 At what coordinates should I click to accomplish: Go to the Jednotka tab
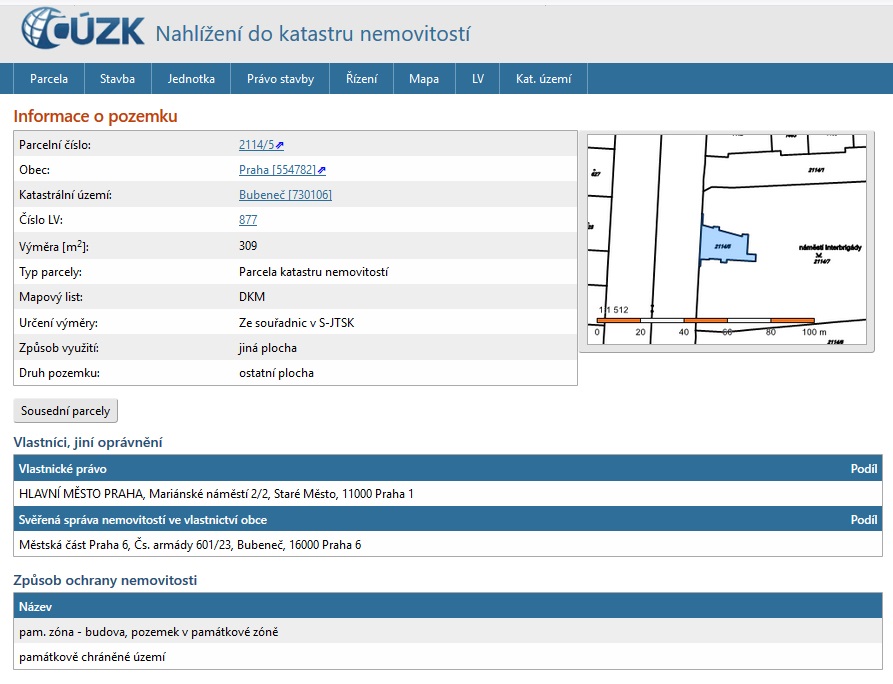click(x=191, y=79)
